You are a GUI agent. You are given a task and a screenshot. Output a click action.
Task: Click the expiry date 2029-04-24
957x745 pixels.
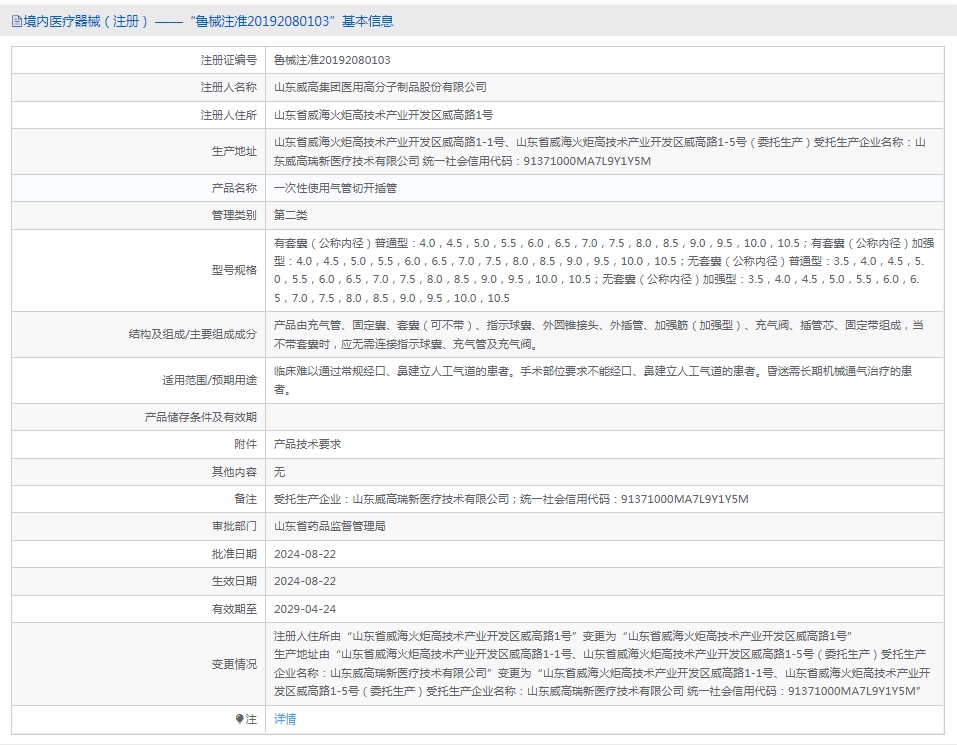click(305, 609)
